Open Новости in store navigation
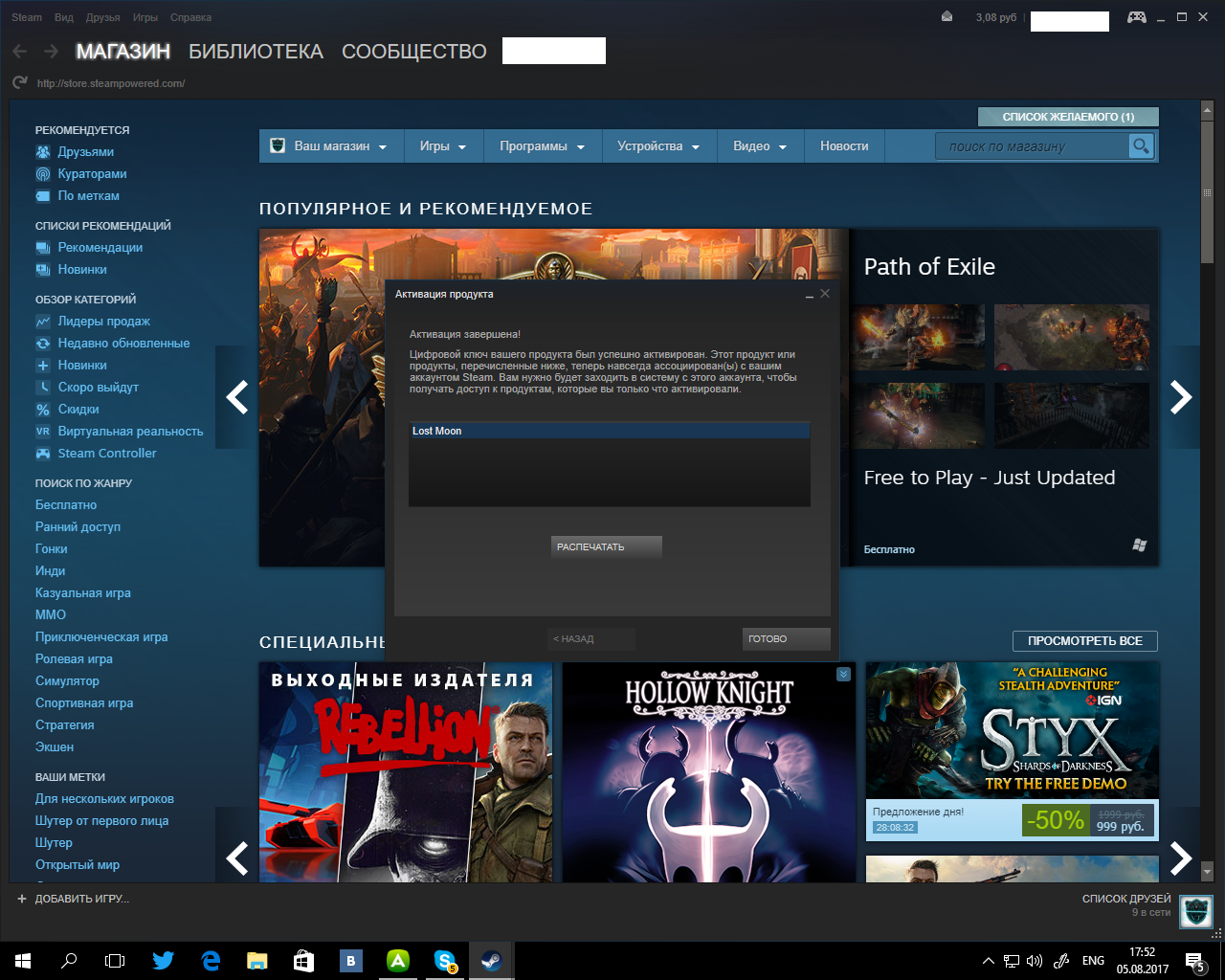The width and height of the screenshot is (1225, 980). 844,146
